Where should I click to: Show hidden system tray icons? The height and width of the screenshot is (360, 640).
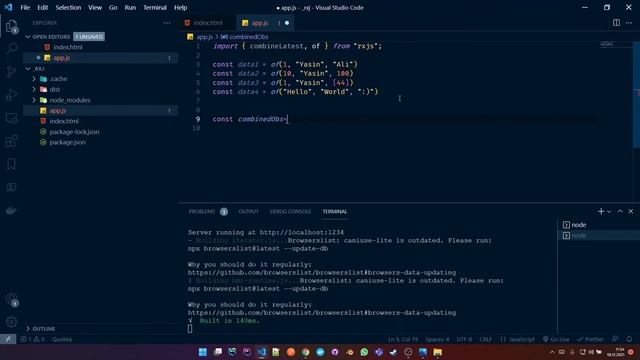tap(552, 352)
